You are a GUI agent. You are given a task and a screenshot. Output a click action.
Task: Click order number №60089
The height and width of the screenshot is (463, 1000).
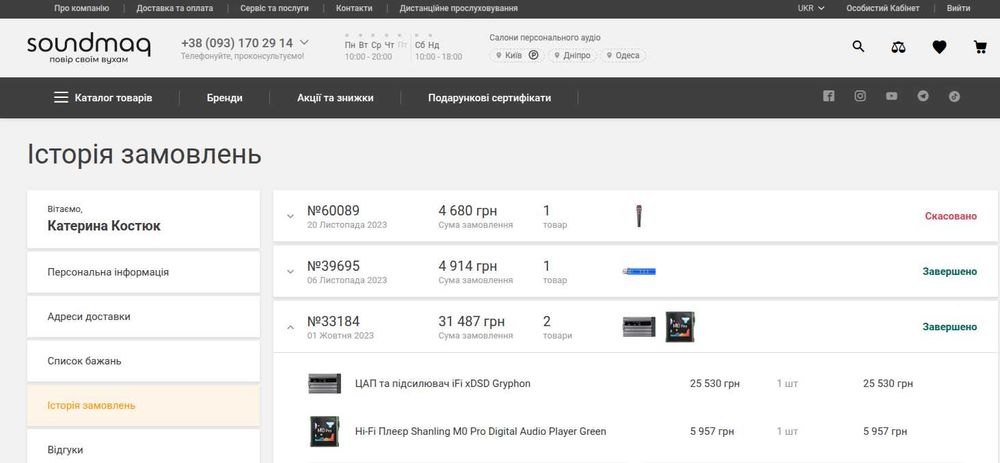point(333,210)
